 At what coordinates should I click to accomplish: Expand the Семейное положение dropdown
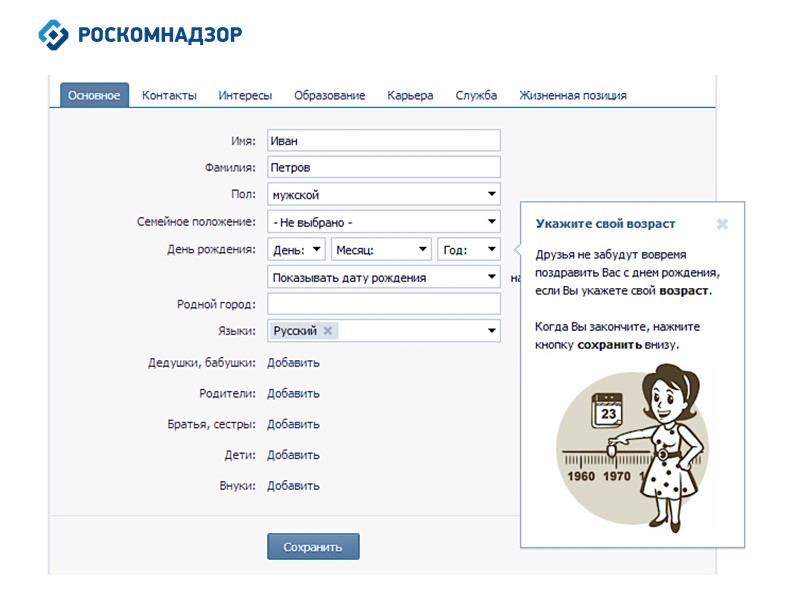coord(384,222)
